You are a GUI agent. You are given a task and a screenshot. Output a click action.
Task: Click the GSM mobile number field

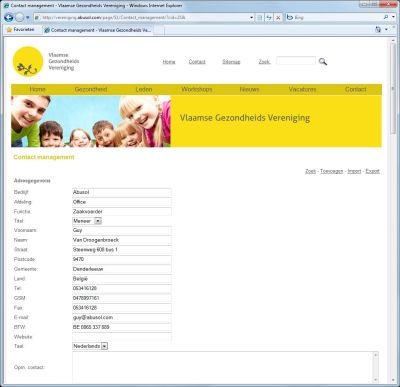tap(122, 298)
